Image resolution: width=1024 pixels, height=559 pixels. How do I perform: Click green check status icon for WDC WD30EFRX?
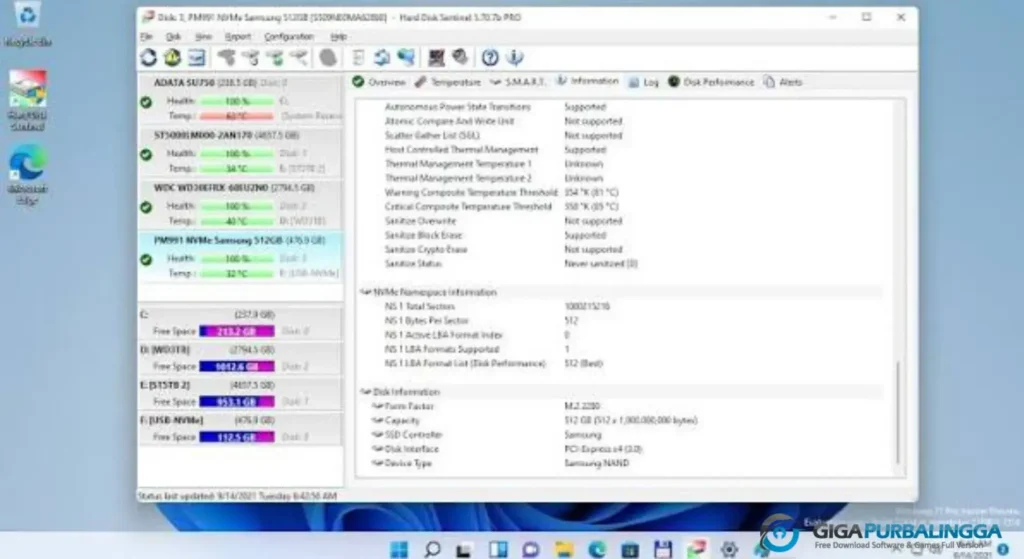click(146, 207)
